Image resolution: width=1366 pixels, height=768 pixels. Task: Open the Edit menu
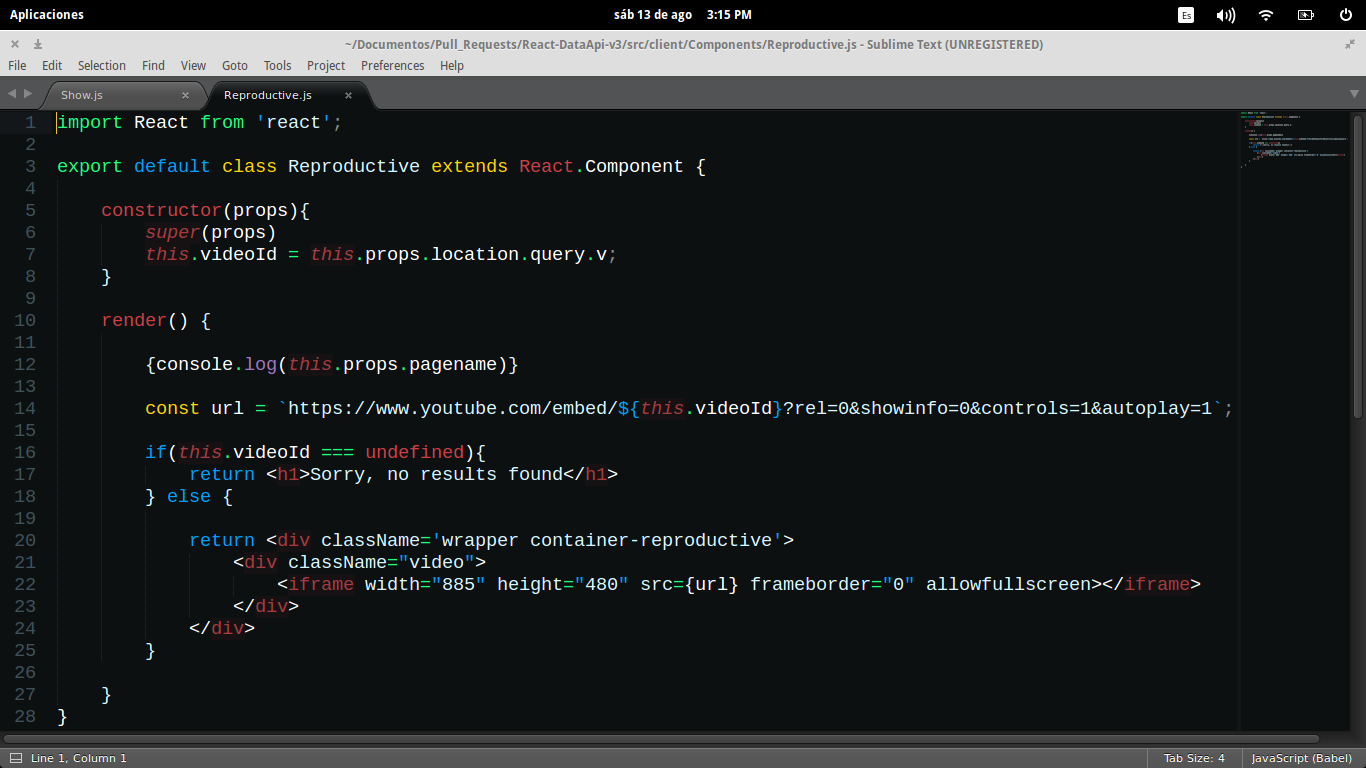(52, 66)
